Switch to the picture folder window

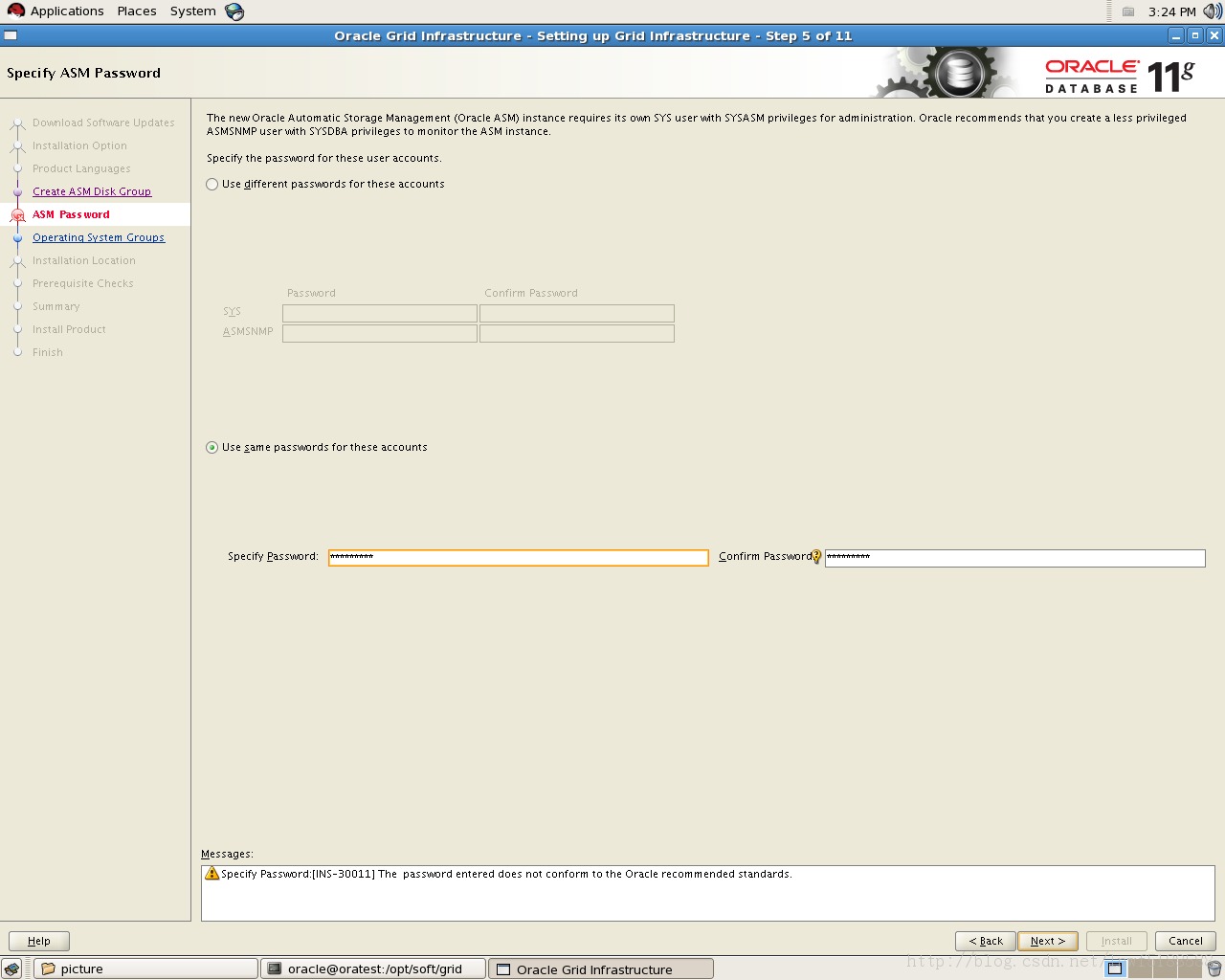(146, 969)
